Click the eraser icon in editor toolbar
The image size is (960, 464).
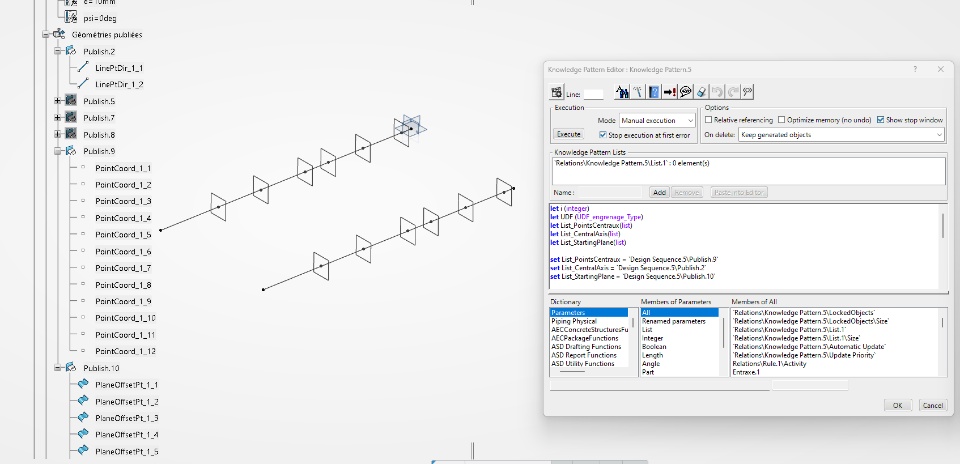point(702,92)
